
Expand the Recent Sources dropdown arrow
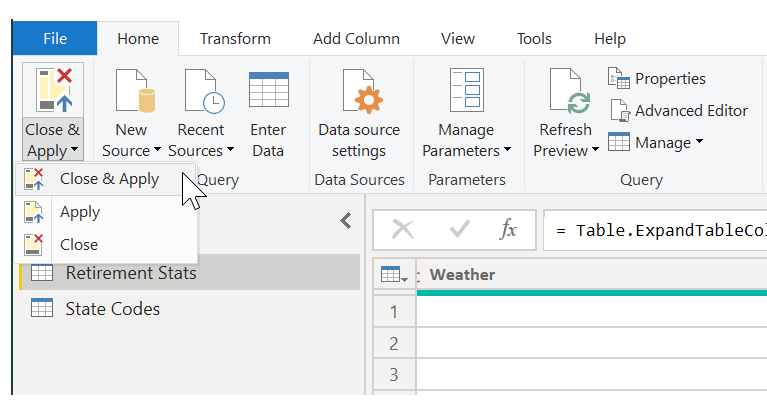tap(230, 152)
